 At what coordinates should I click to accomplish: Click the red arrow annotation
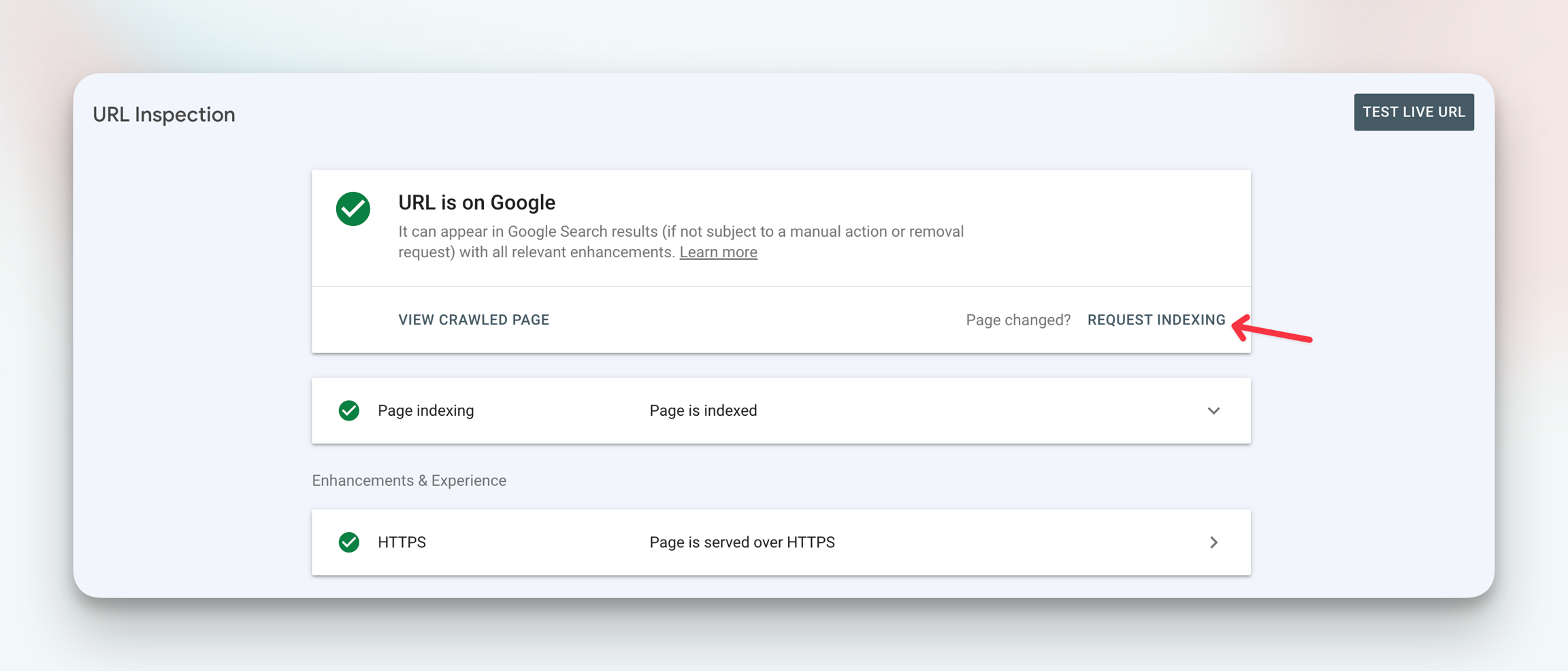1271,331
